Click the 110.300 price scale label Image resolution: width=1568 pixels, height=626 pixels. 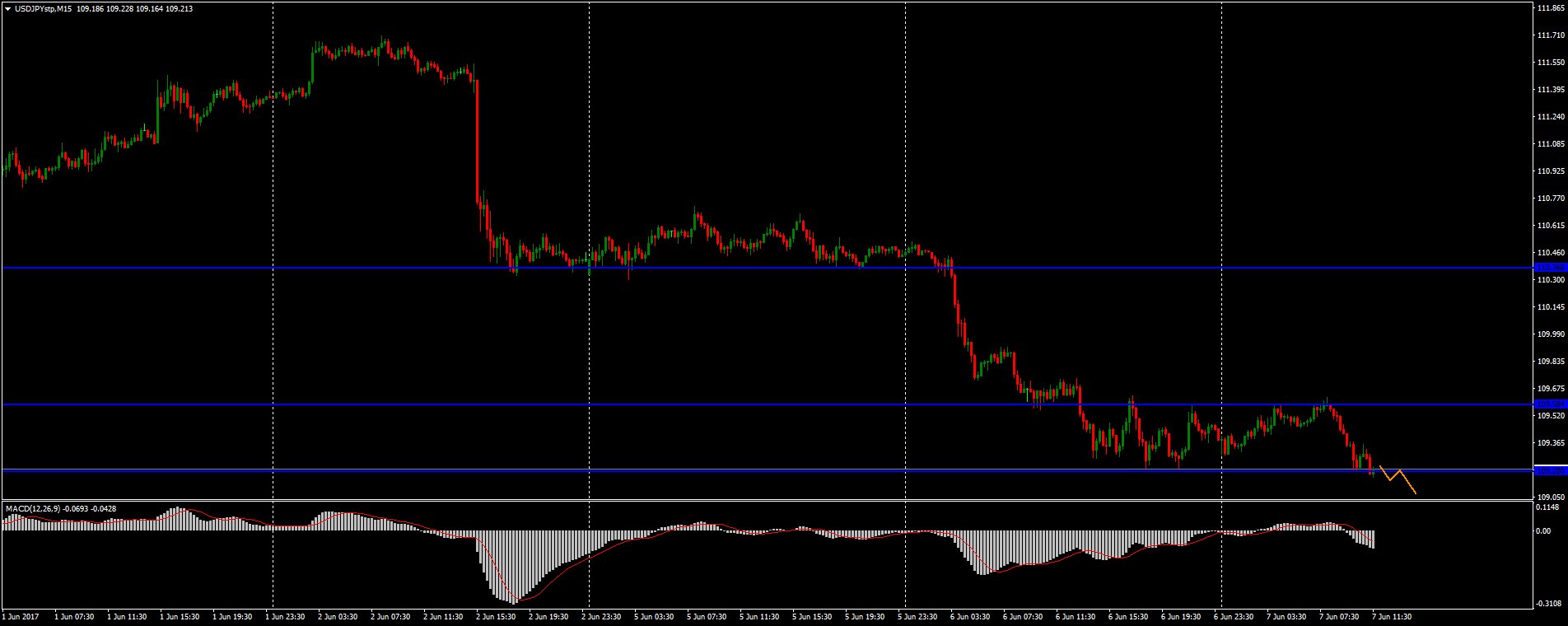click(1551, 280)
